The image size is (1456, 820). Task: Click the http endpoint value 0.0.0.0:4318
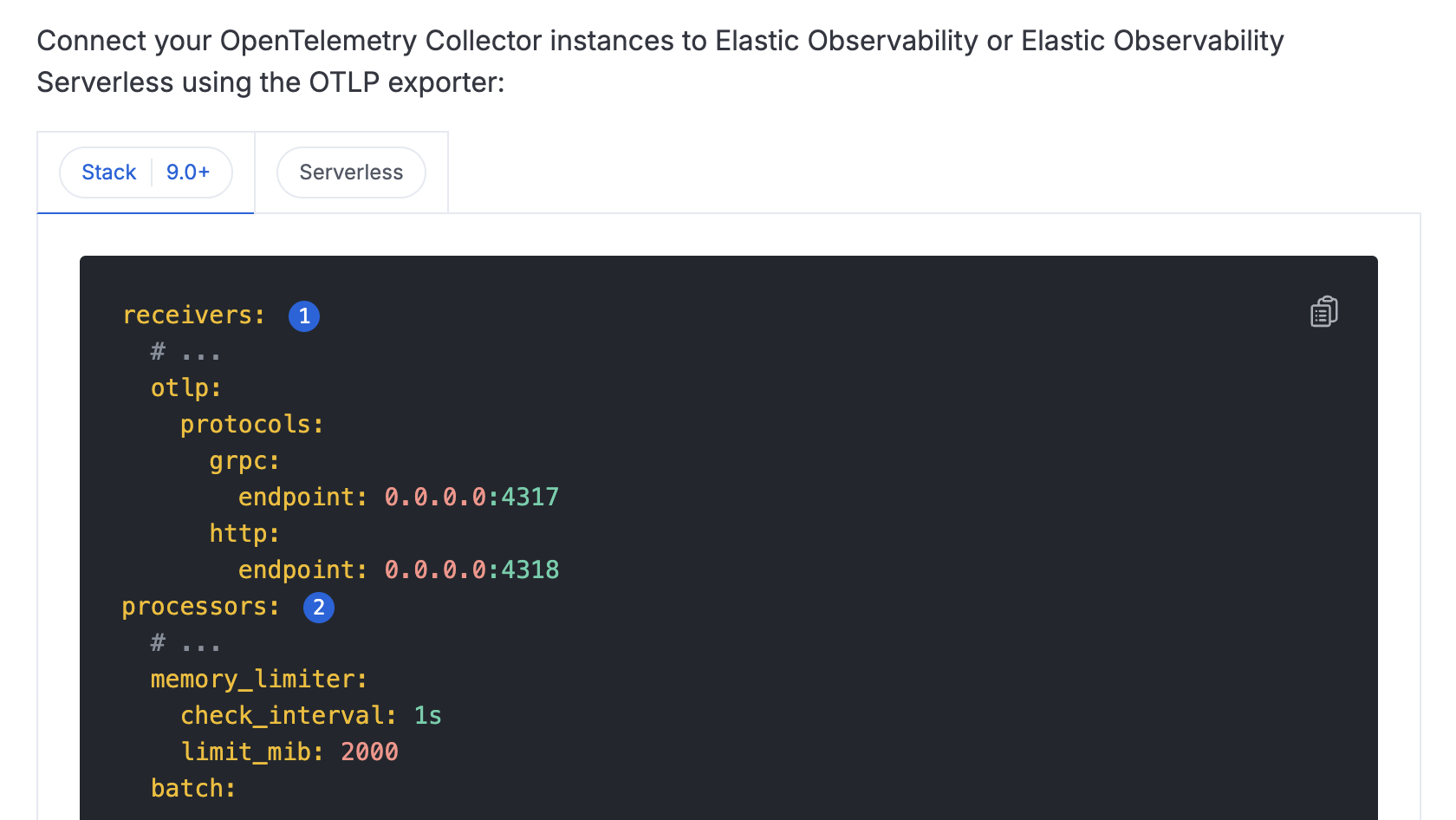pyautogui.click(x=471, y=570)
